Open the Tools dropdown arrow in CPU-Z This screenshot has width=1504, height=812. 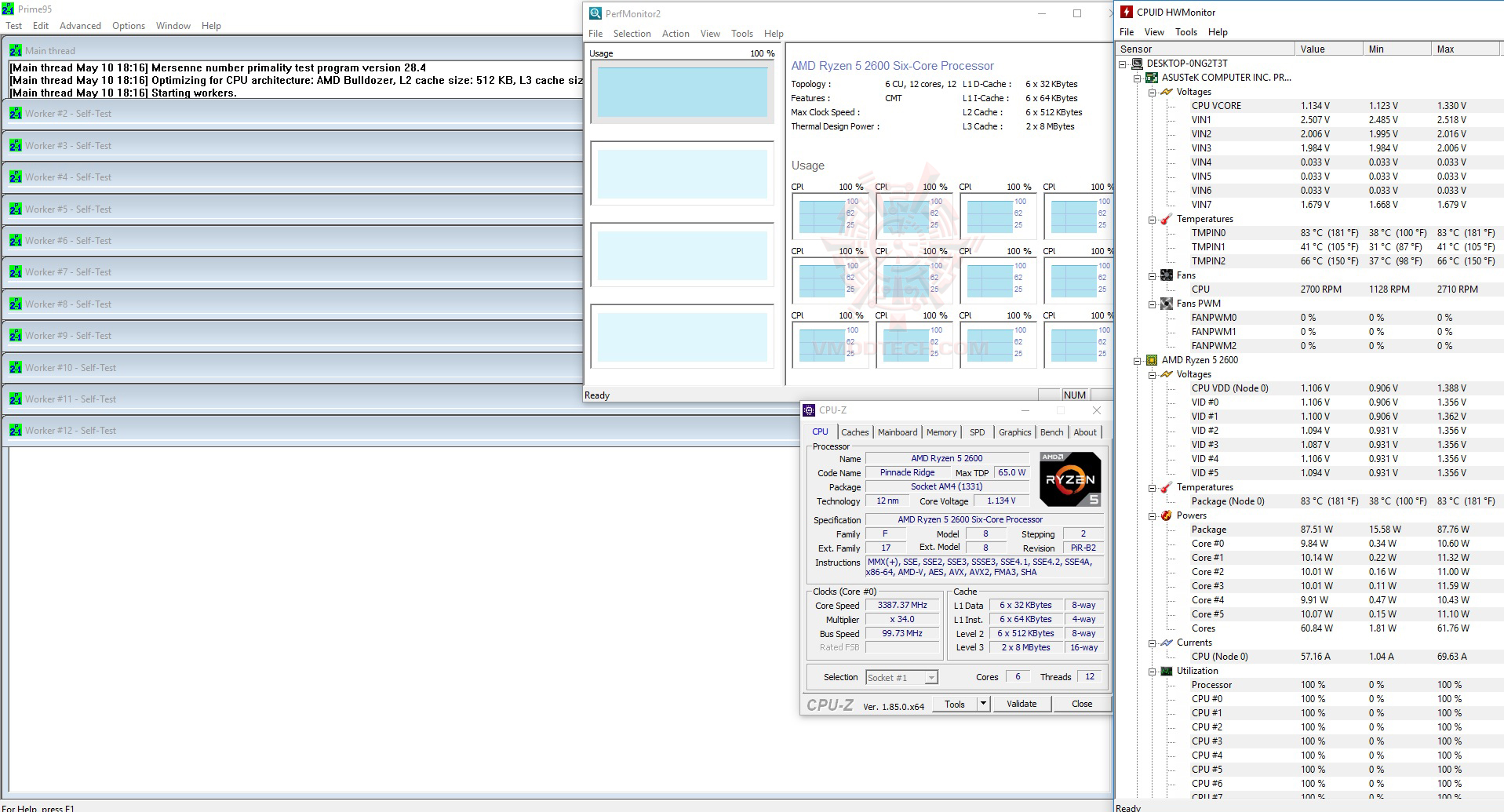(x=983, y=704)
